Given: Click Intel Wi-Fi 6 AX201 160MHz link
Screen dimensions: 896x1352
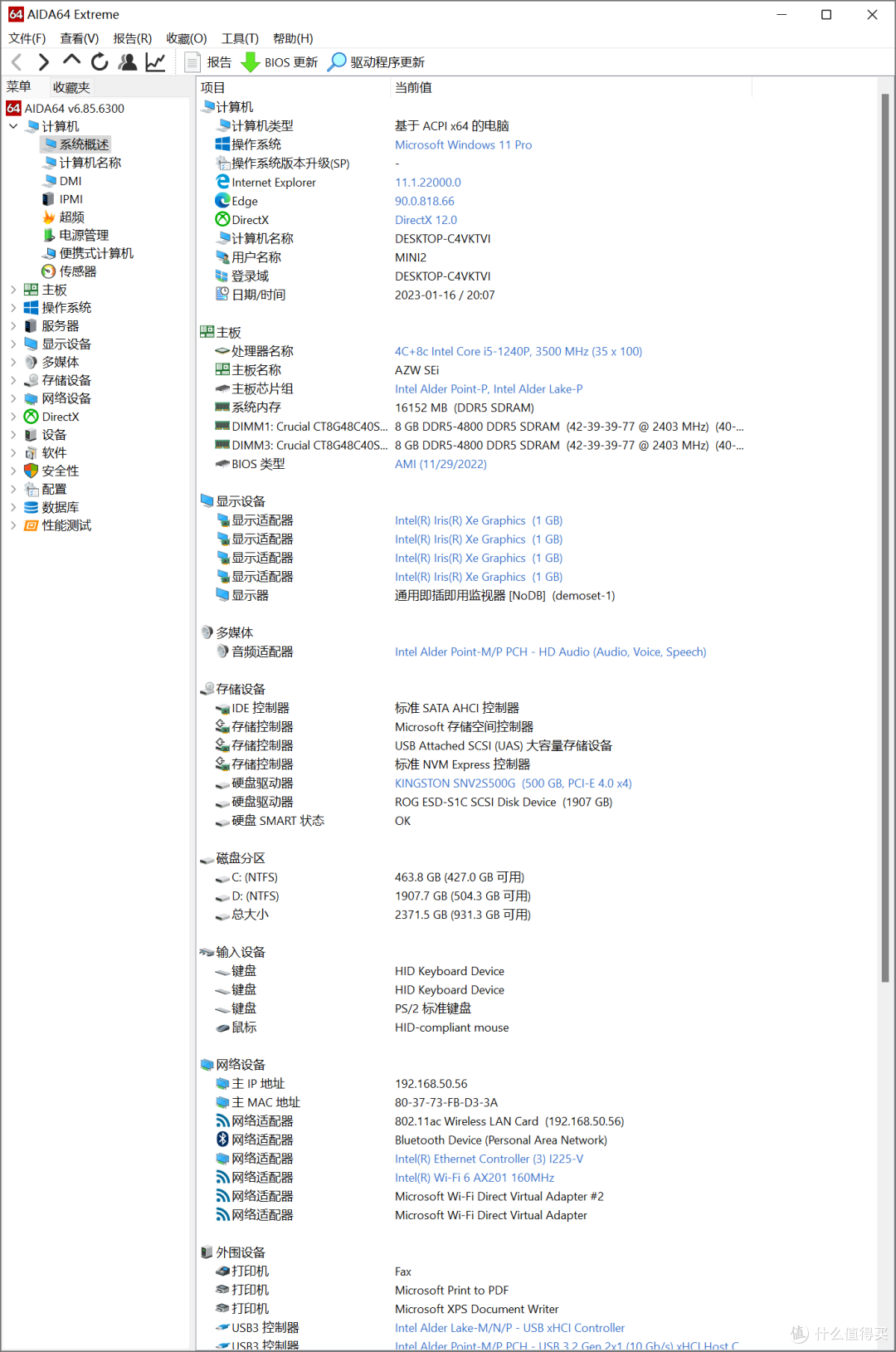Looking at the screenshot, I should tap(475, 1177).
